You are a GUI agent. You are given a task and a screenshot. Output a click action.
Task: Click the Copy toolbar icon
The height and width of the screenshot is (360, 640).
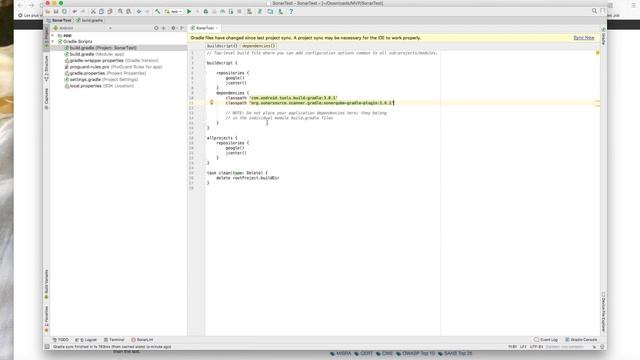[x=101, y=12]
